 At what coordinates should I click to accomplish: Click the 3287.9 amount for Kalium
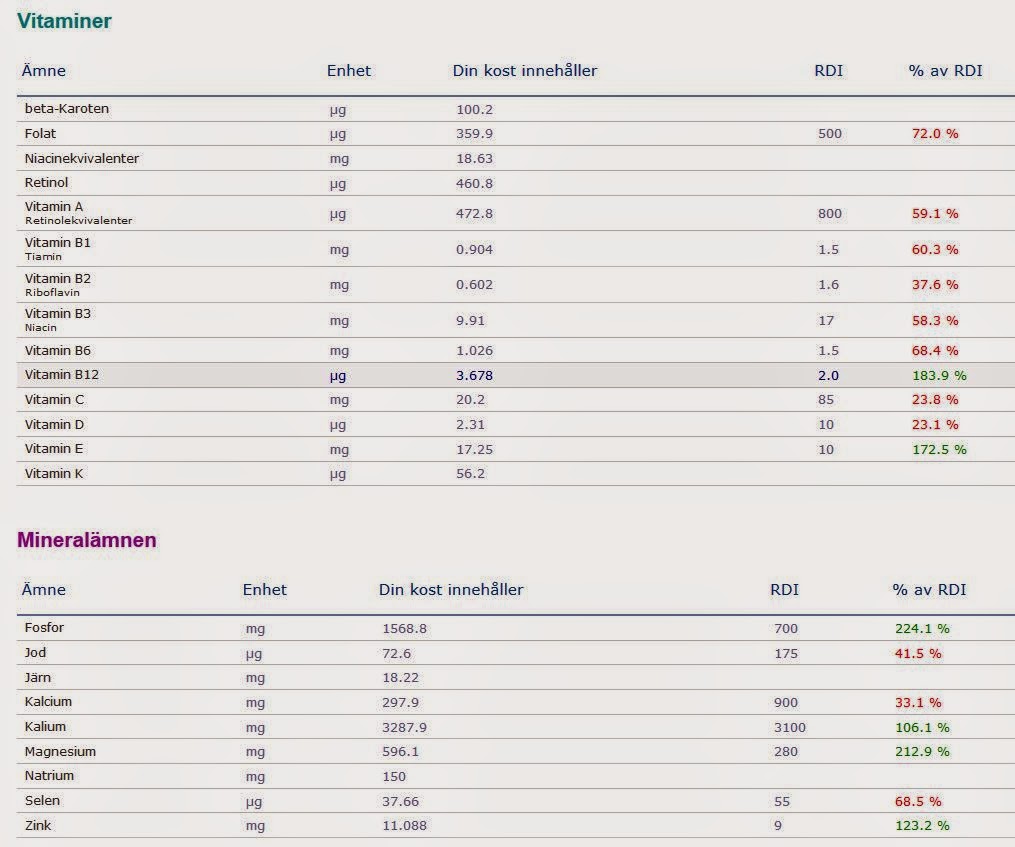405,727
